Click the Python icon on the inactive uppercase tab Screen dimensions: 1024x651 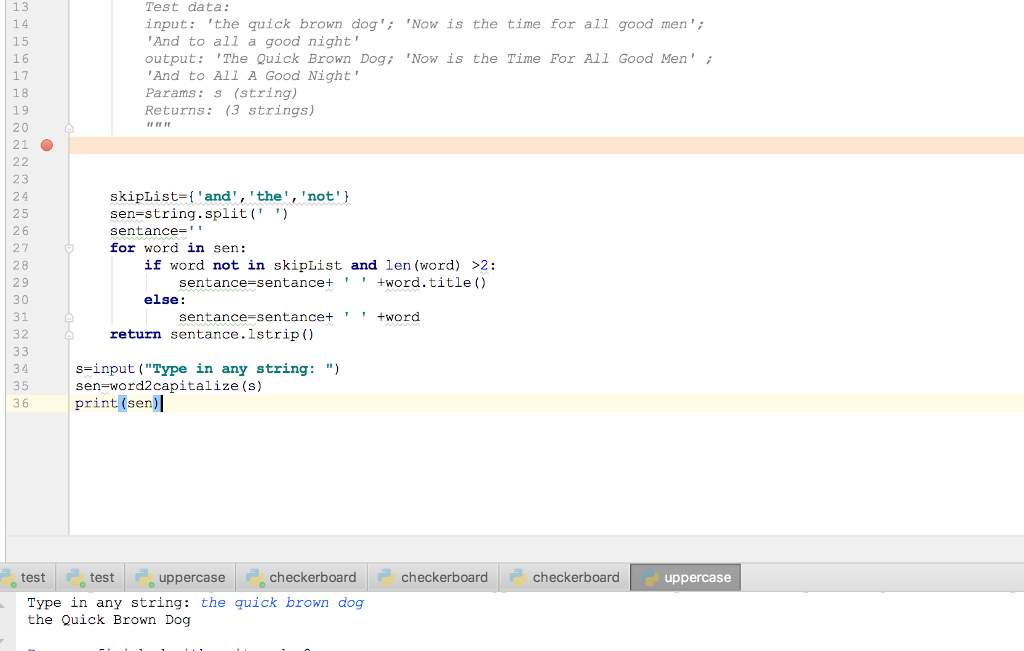pos(148,577)
